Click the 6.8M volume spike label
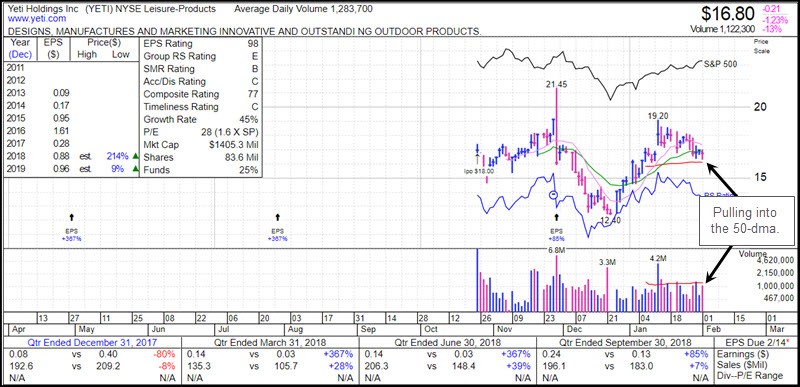The image size is (800, 387). pyautogui.click(x=557, y=249)
